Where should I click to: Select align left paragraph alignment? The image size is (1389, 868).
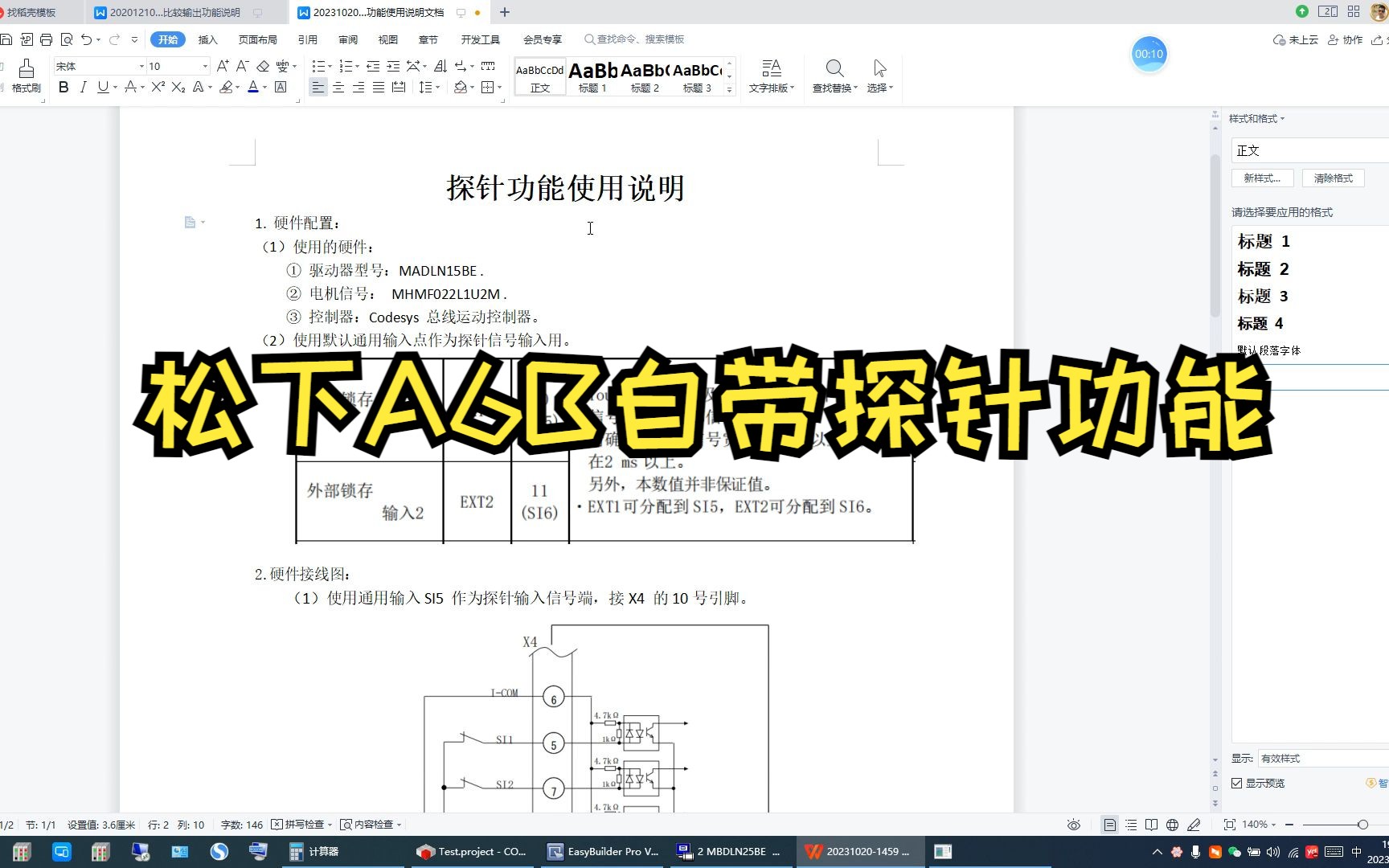(x=318, y=87)
